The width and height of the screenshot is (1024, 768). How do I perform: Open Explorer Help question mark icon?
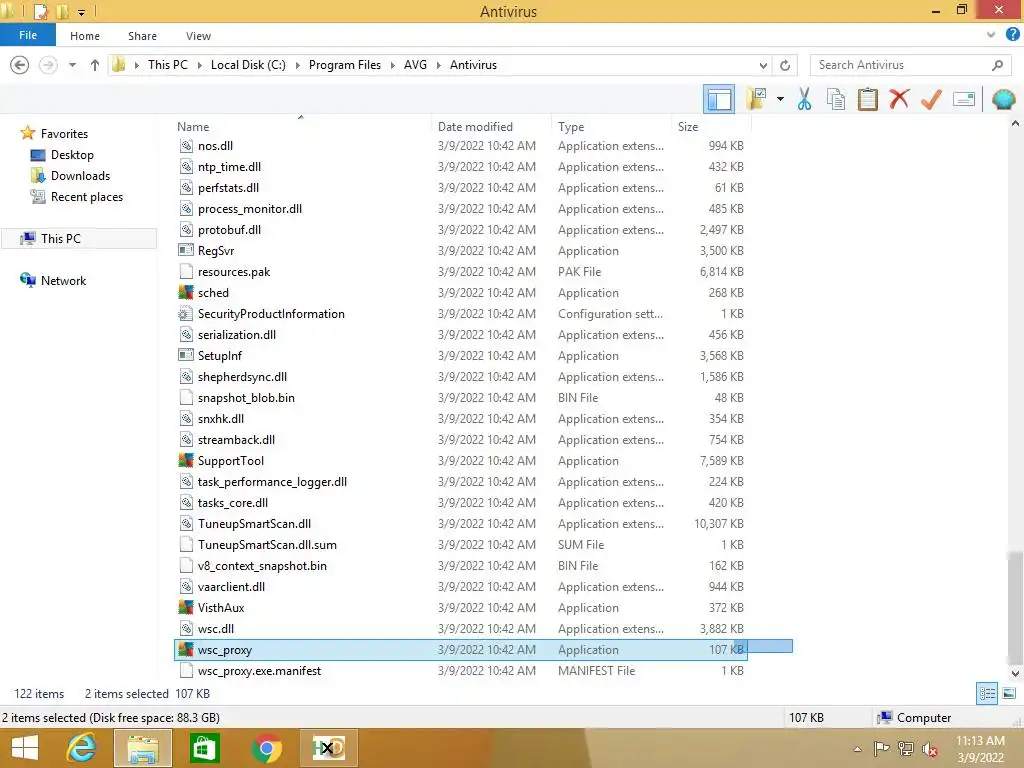[x=1013, y=35]
